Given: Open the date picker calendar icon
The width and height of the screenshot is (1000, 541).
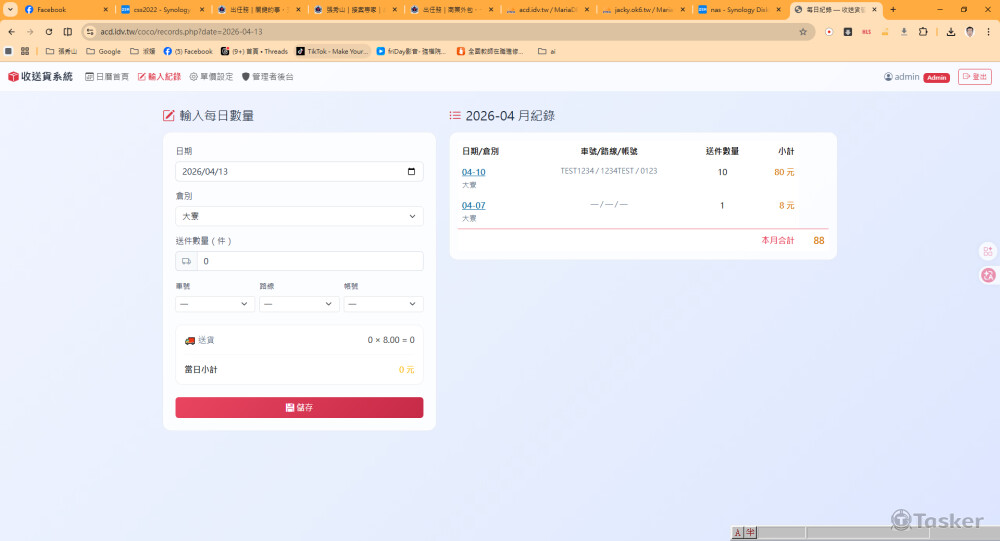Looking at the screenshot, I should click(x=411, y=172).
